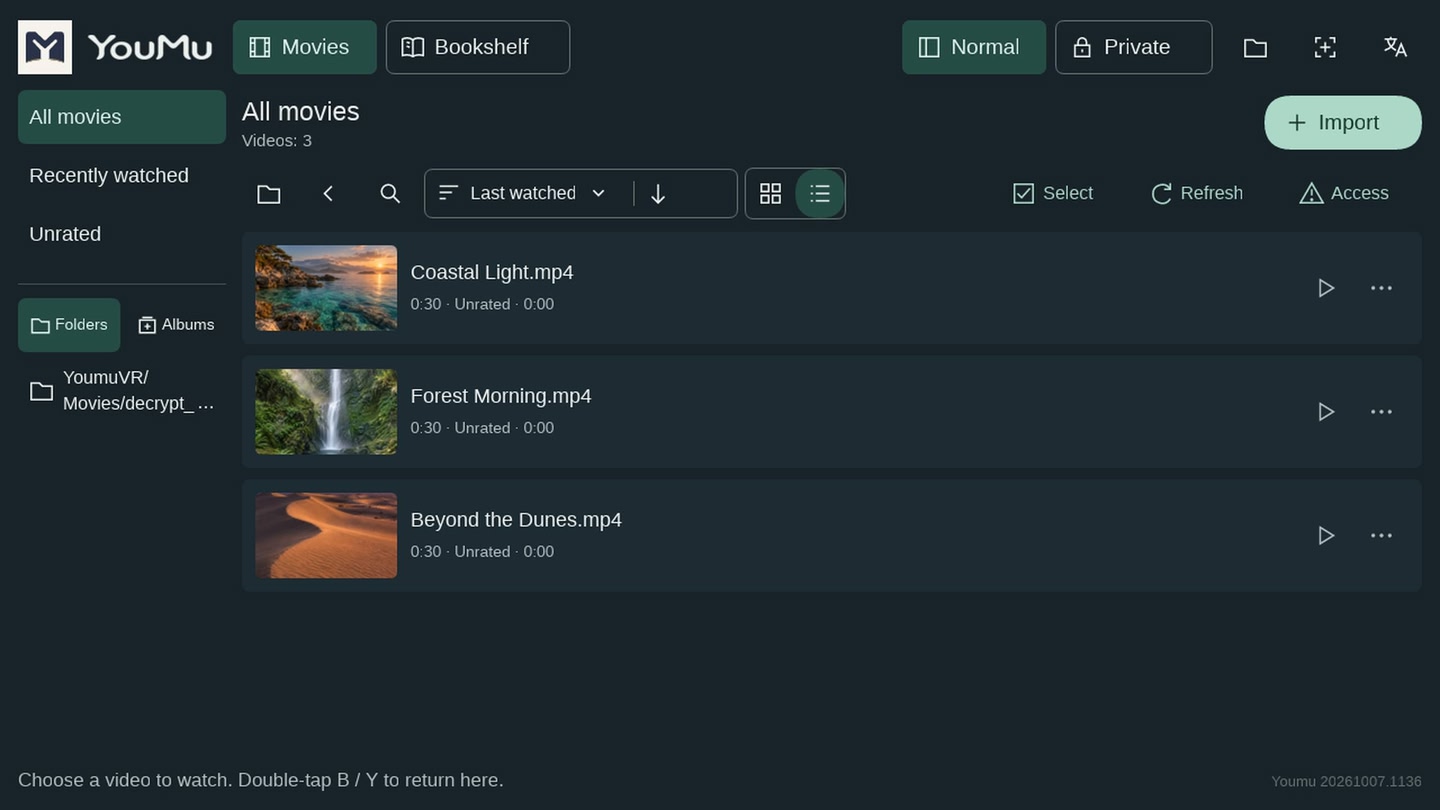The height and width of the screenshot is (810, 1440).
Task: Enable Normal mode
Action: [x=974, y=47]
